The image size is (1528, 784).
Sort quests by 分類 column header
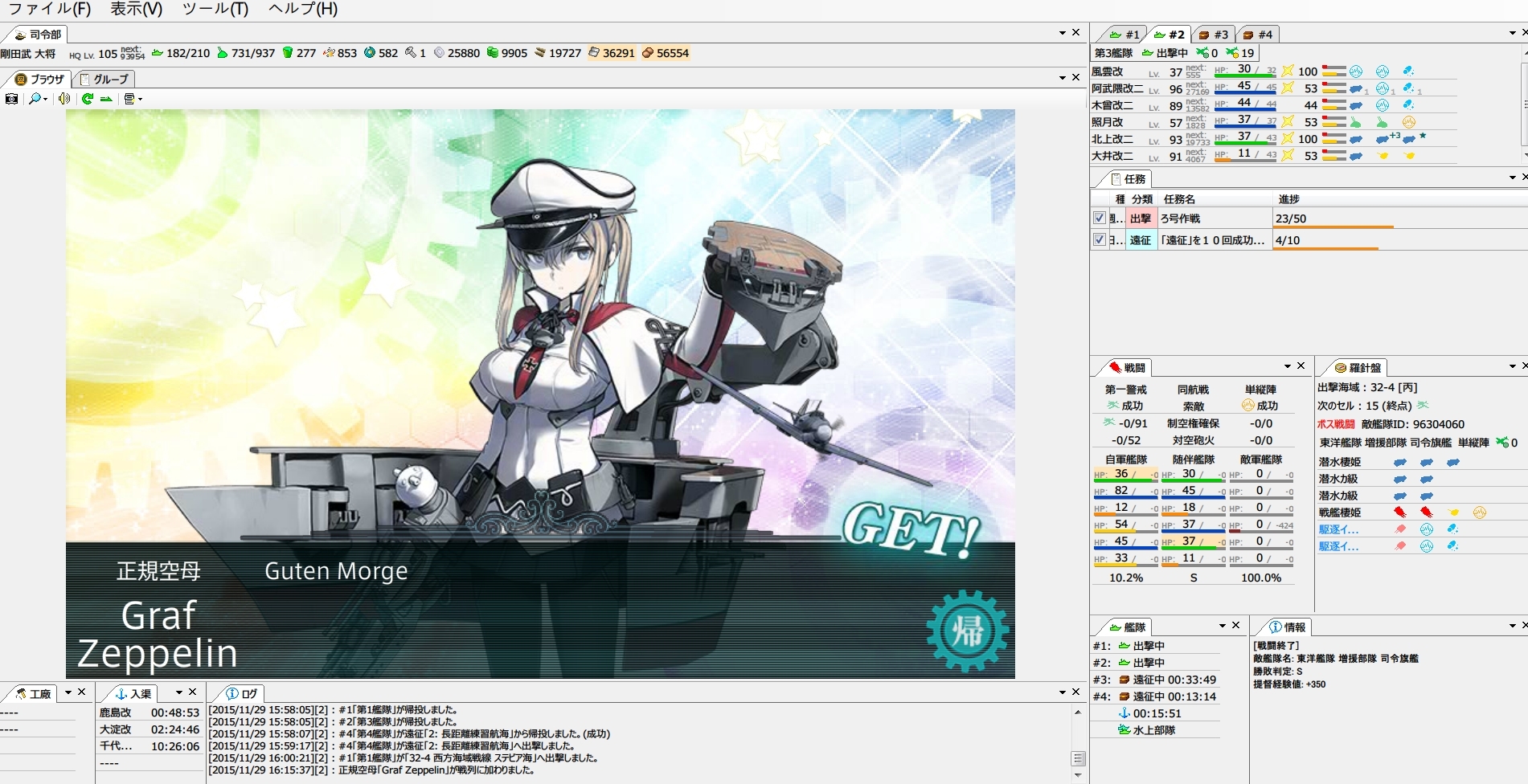(1142, 199)
